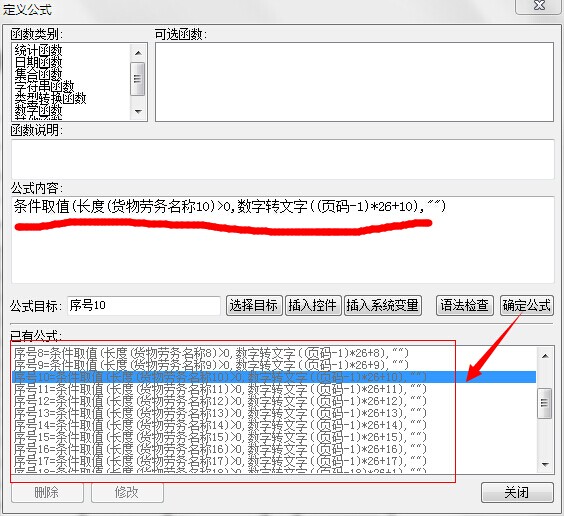
Task: Click the 选择目标 button
Action: point(254,306)
